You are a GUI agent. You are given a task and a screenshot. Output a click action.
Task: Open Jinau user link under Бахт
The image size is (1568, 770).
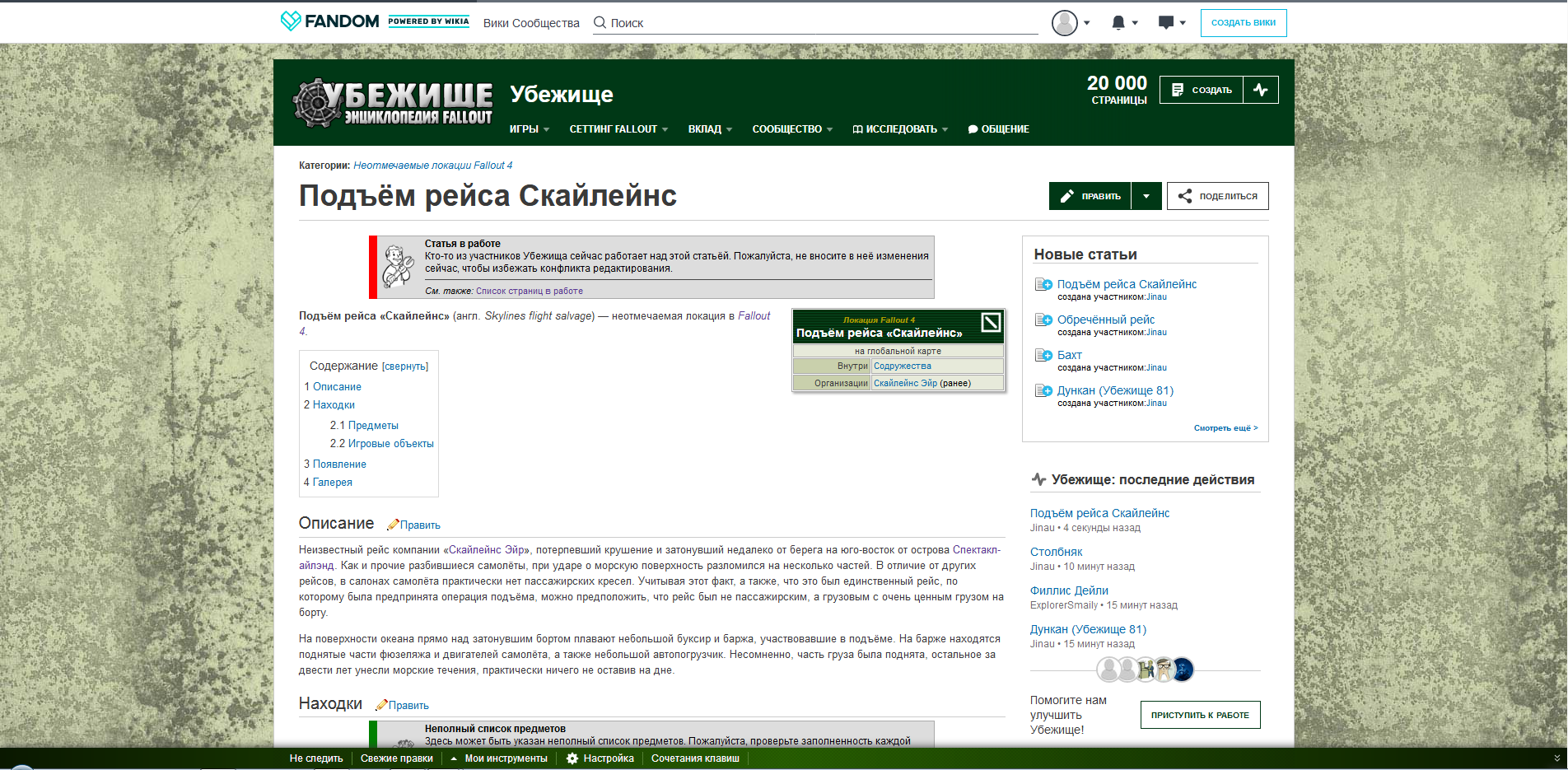(1156, 368)
